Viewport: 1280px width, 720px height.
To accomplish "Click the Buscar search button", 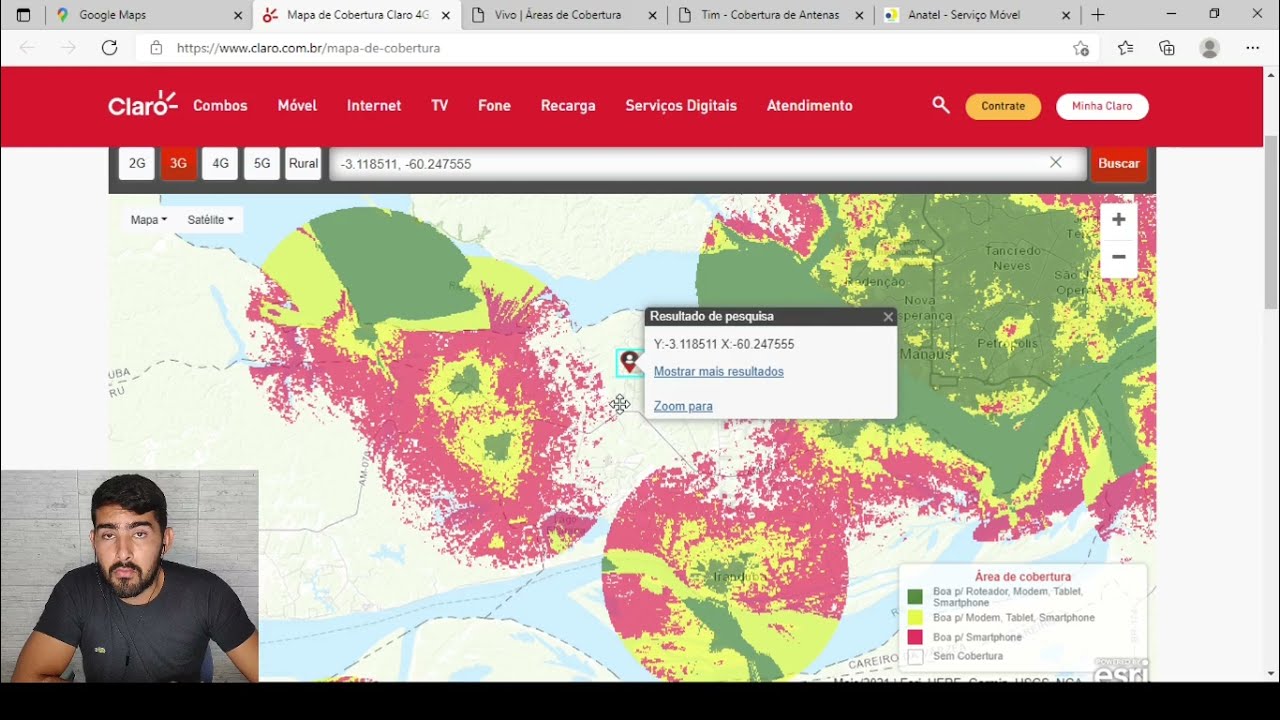I will click(x=1119, y=163).
